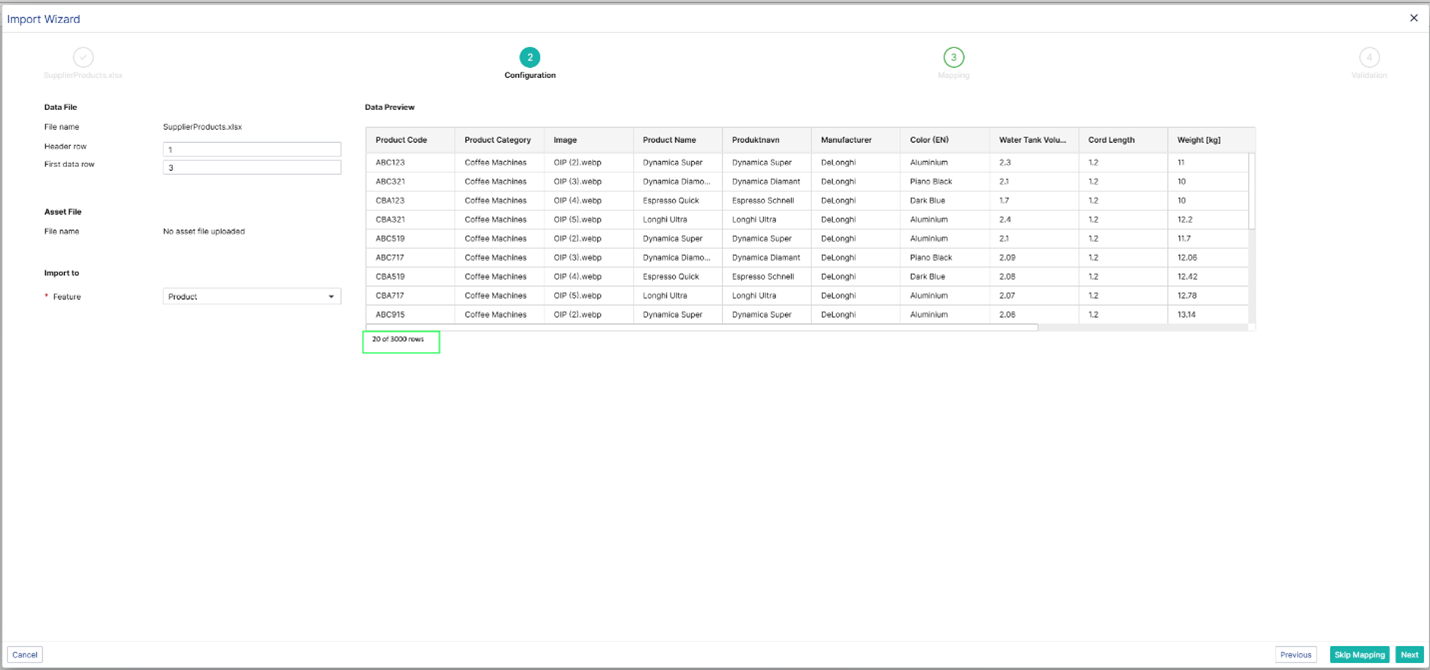Click the Water Tank Volume column header
Screen dimensions: 1430x670
click(1033, 140)
